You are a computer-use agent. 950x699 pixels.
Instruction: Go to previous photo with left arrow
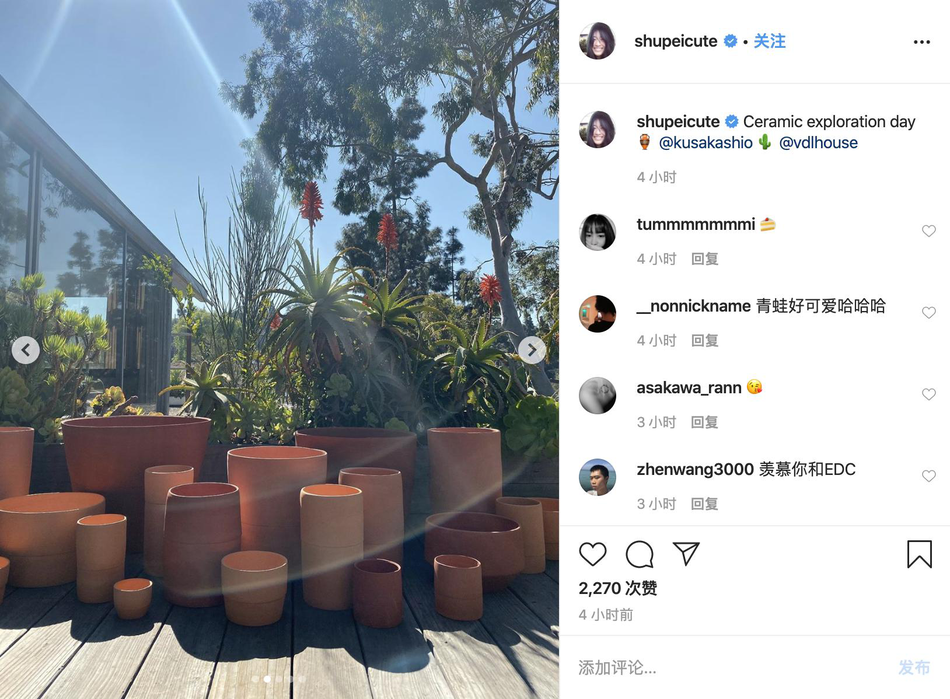[25, 350]
